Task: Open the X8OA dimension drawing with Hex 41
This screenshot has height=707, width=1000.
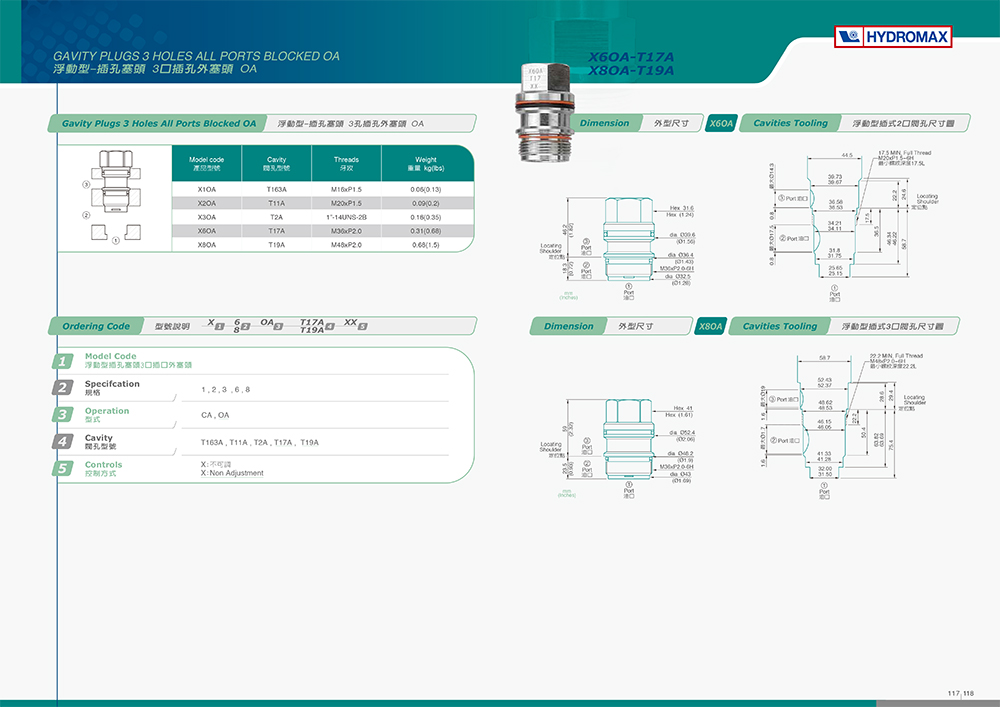Action: pos(619,448)
